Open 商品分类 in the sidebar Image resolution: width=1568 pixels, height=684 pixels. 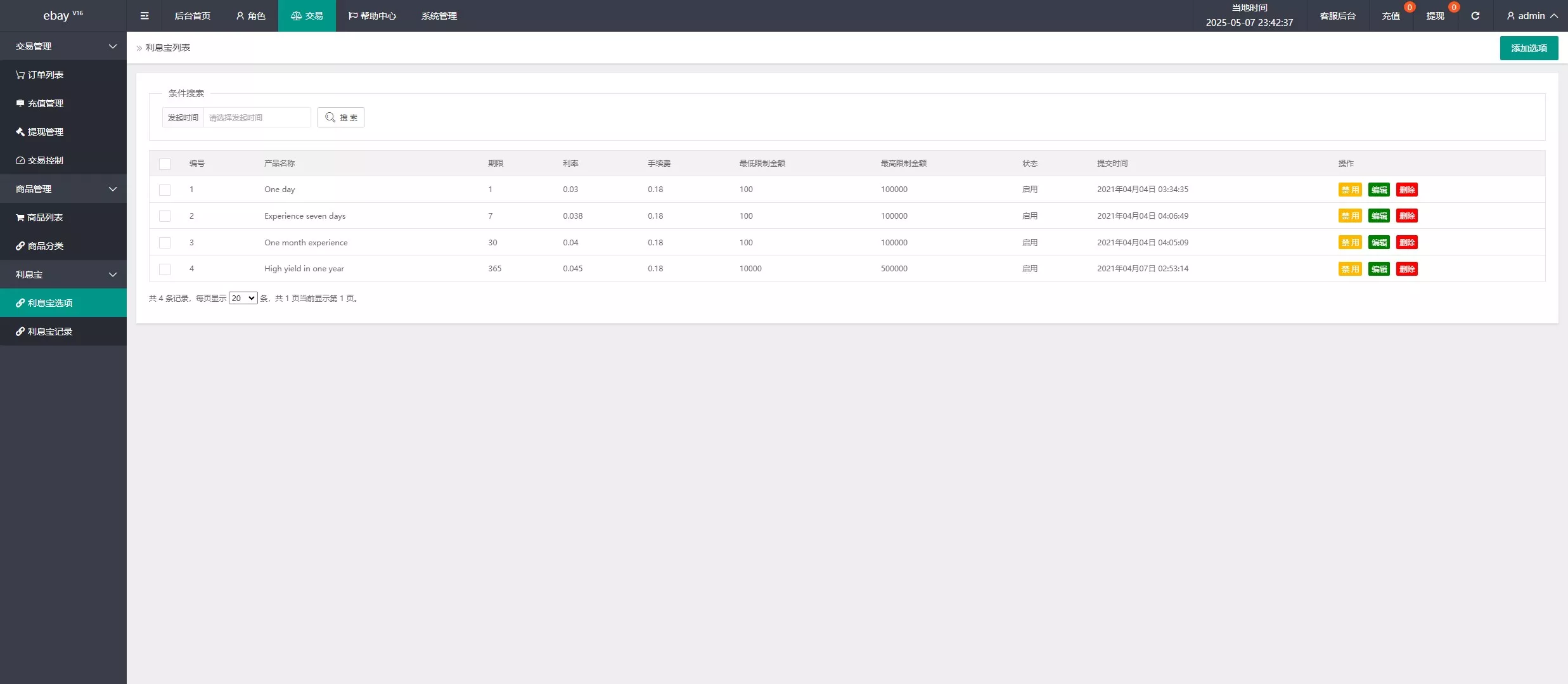pyautogui.click(x=40, y=246)
